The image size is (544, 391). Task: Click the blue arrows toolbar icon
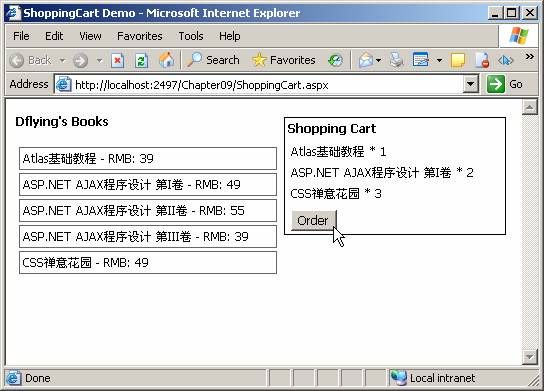505,61
